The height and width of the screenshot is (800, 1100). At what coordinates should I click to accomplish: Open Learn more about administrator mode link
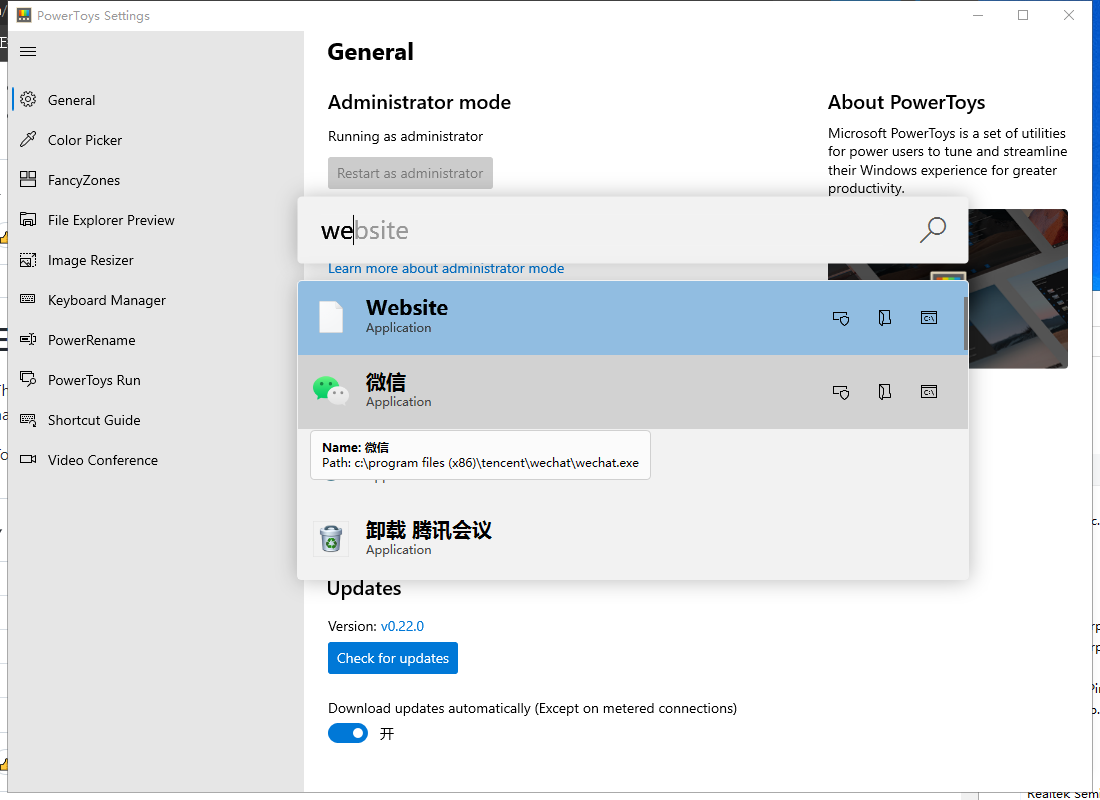[x=446, y=269]
